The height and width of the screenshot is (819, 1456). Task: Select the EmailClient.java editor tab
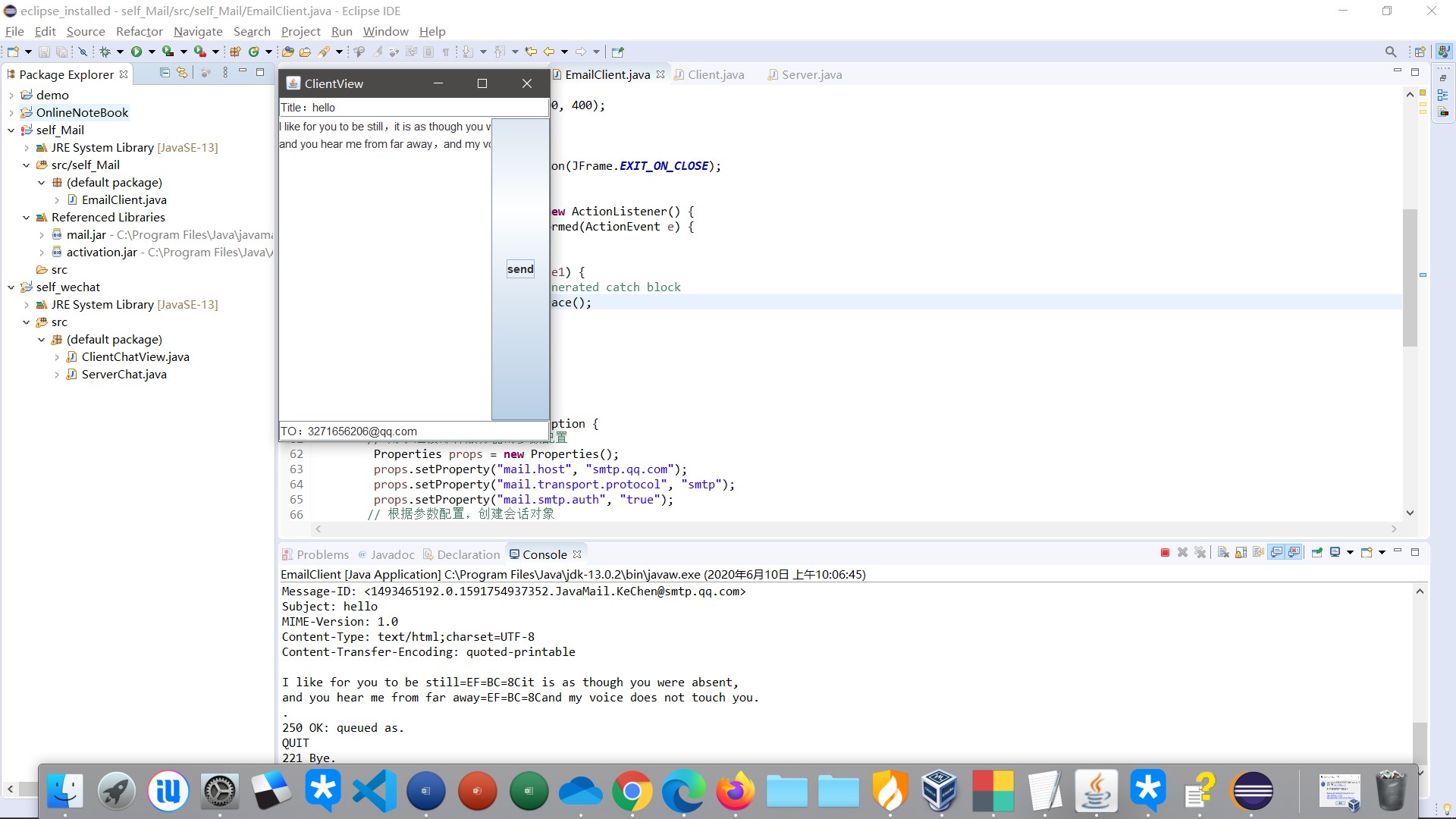click(x=607, y=74)
